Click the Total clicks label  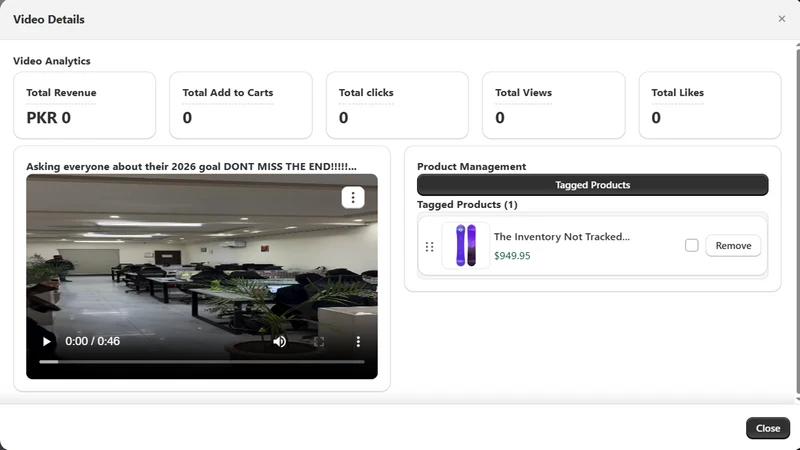point(366,93)
